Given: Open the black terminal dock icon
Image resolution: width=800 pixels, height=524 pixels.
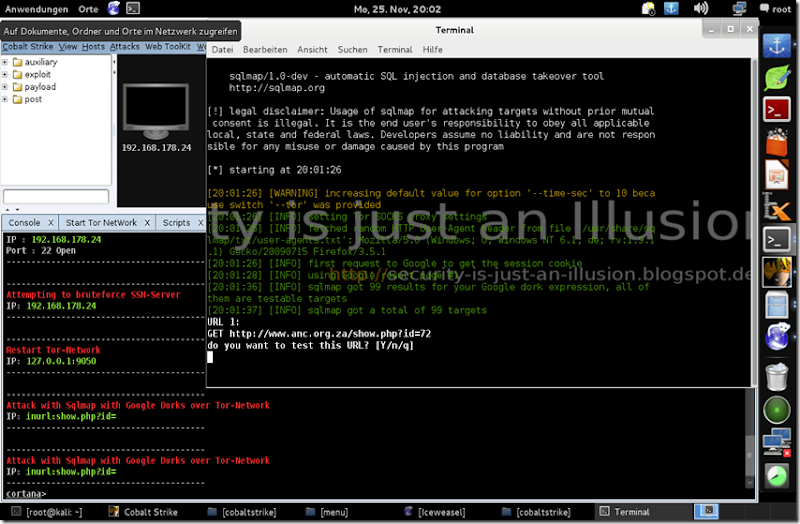Looking at the screenshot, I should [x=777, y=239].
